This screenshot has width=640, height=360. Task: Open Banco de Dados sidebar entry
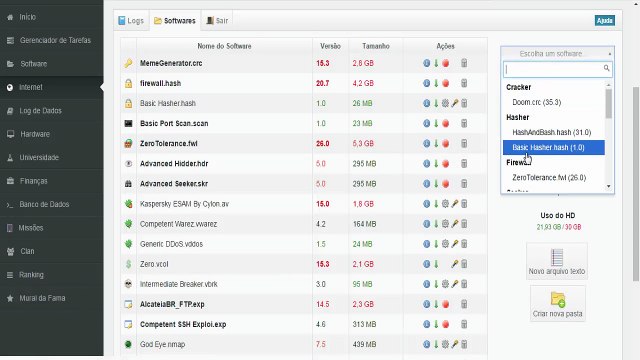(51, 204)
